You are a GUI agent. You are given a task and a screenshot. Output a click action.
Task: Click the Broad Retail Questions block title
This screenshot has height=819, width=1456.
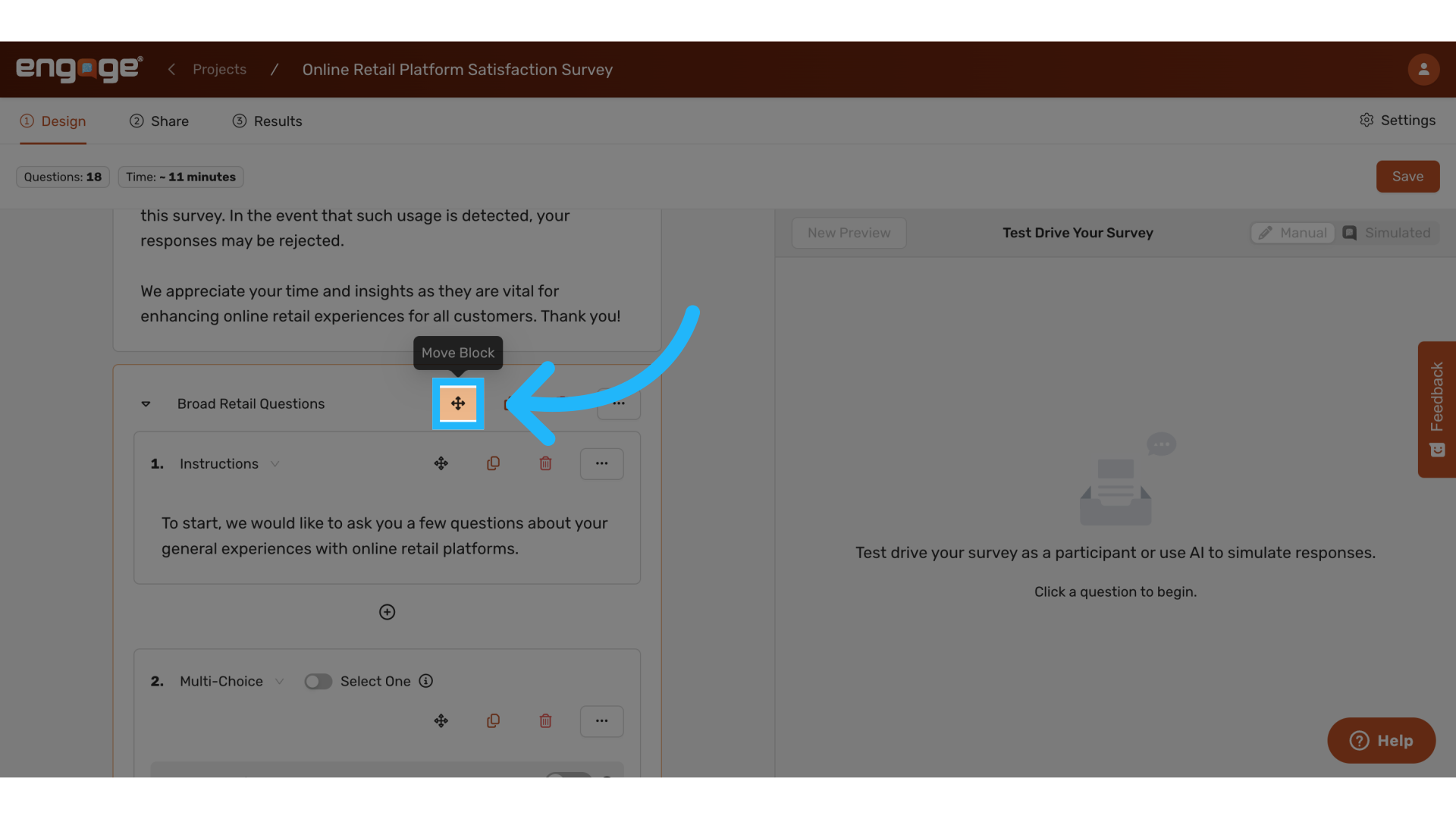pos(251,404)
